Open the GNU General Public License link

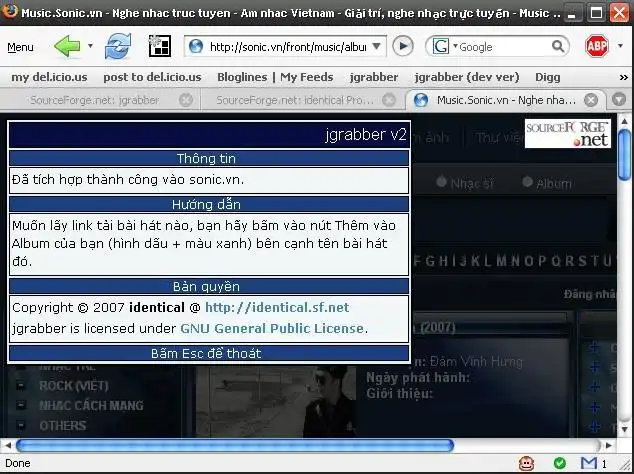272,328
